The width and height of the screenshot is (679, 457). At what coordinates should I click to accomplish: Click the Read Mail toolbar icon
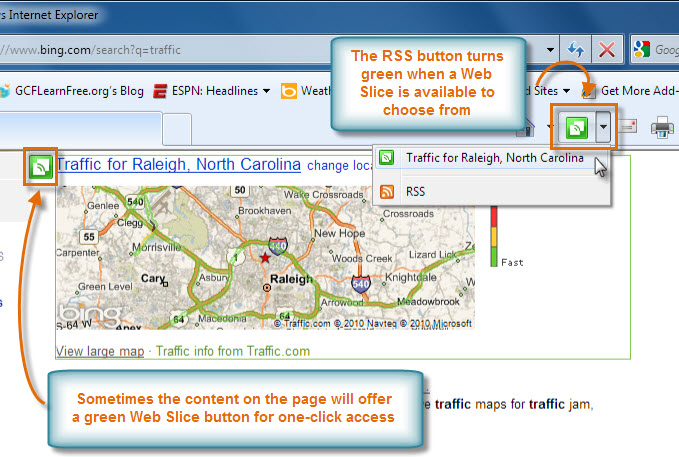[x=629, y=128]
